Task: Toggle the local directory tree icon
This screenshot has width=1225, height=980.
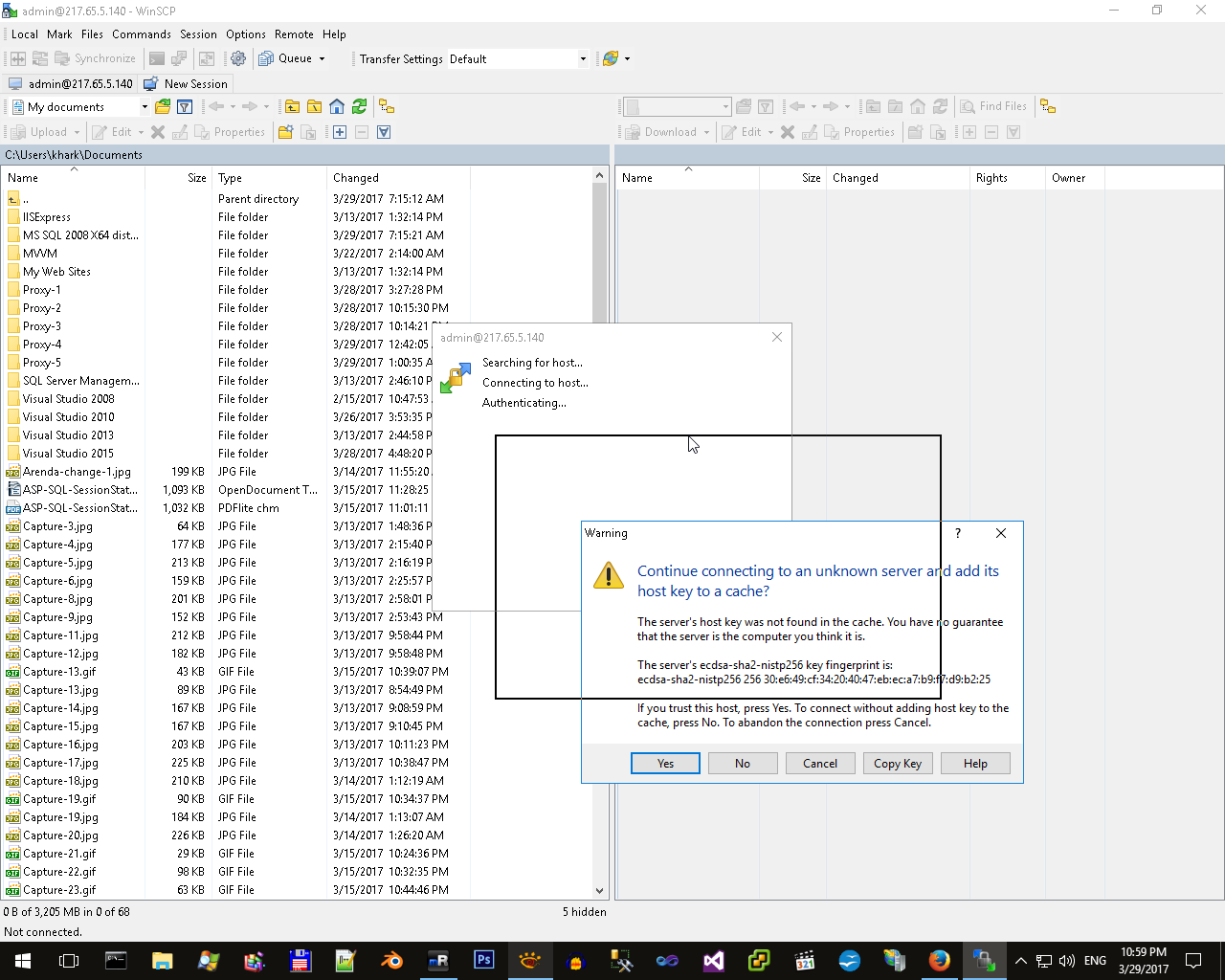Action: tap(387, 106)
